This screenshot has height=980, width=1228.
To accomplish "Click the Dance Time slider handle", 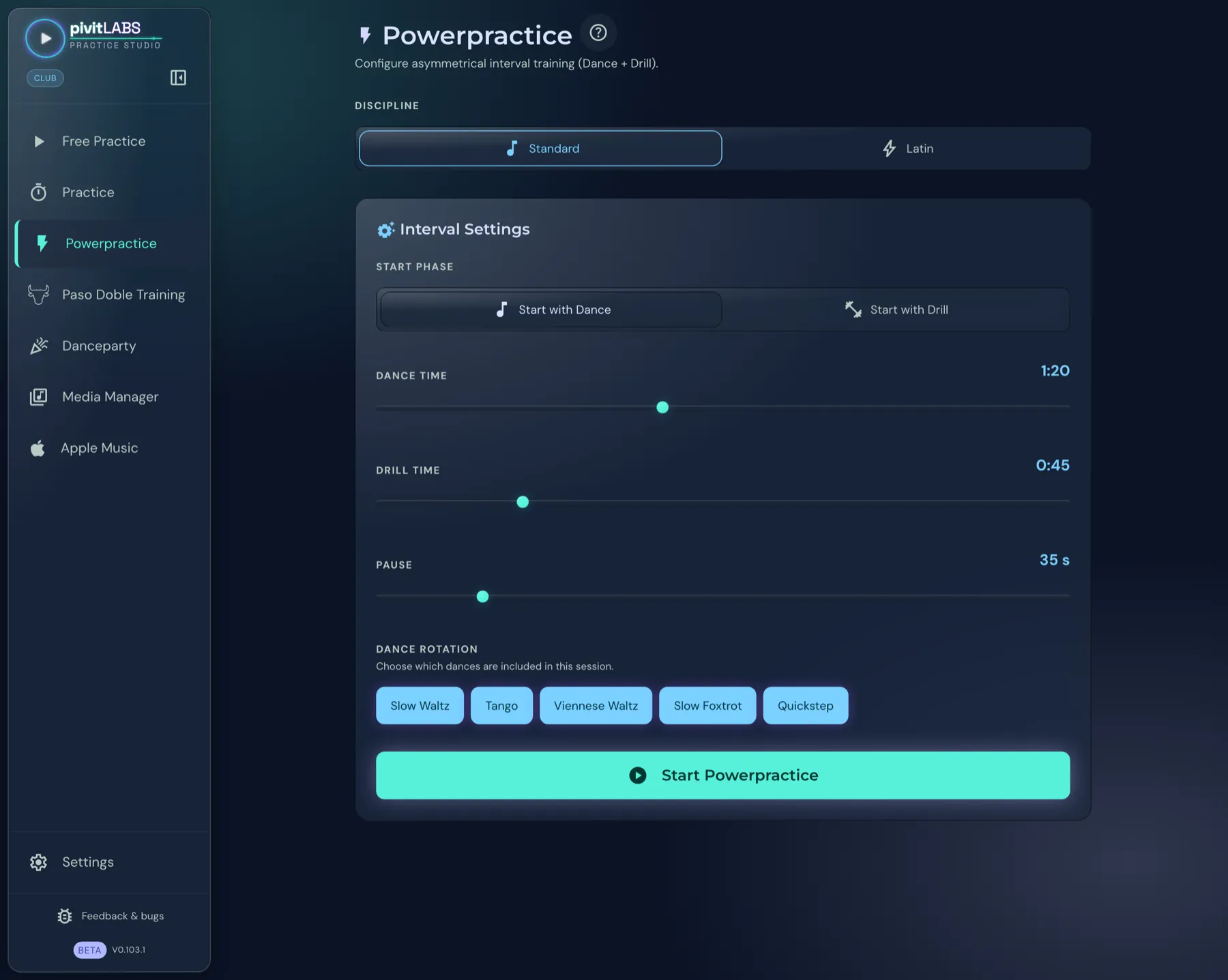I will coord(662,407).
